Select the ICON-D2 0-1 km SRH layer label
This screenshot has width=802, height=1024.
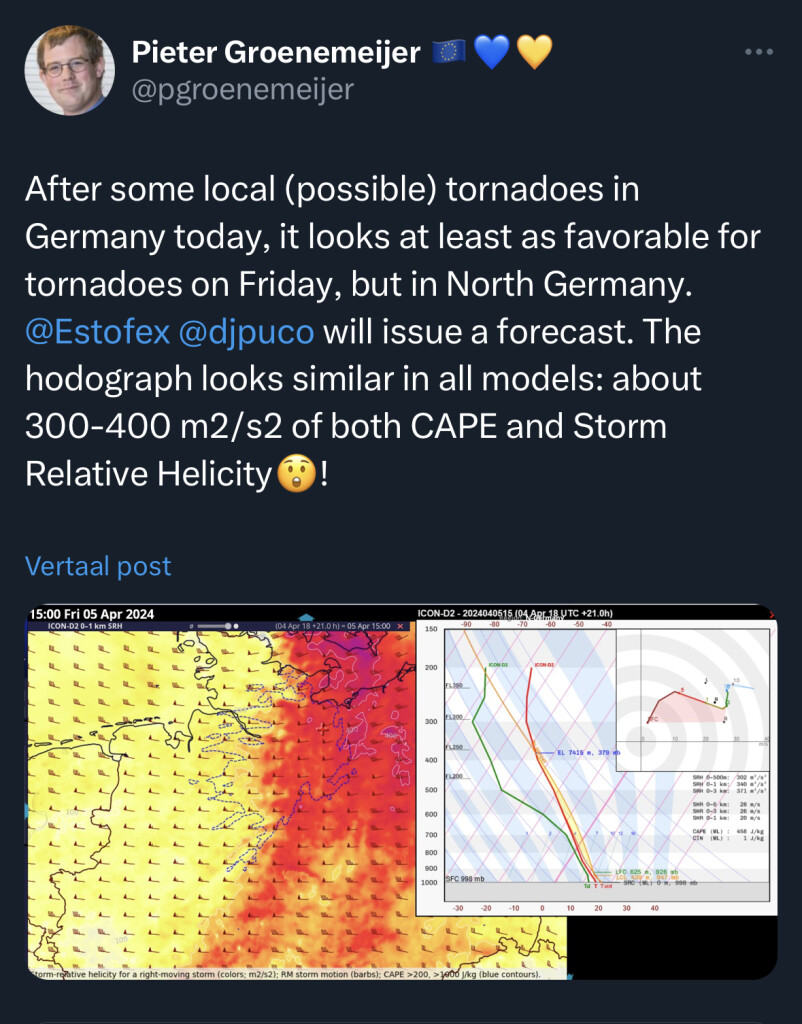pos(85,626)
